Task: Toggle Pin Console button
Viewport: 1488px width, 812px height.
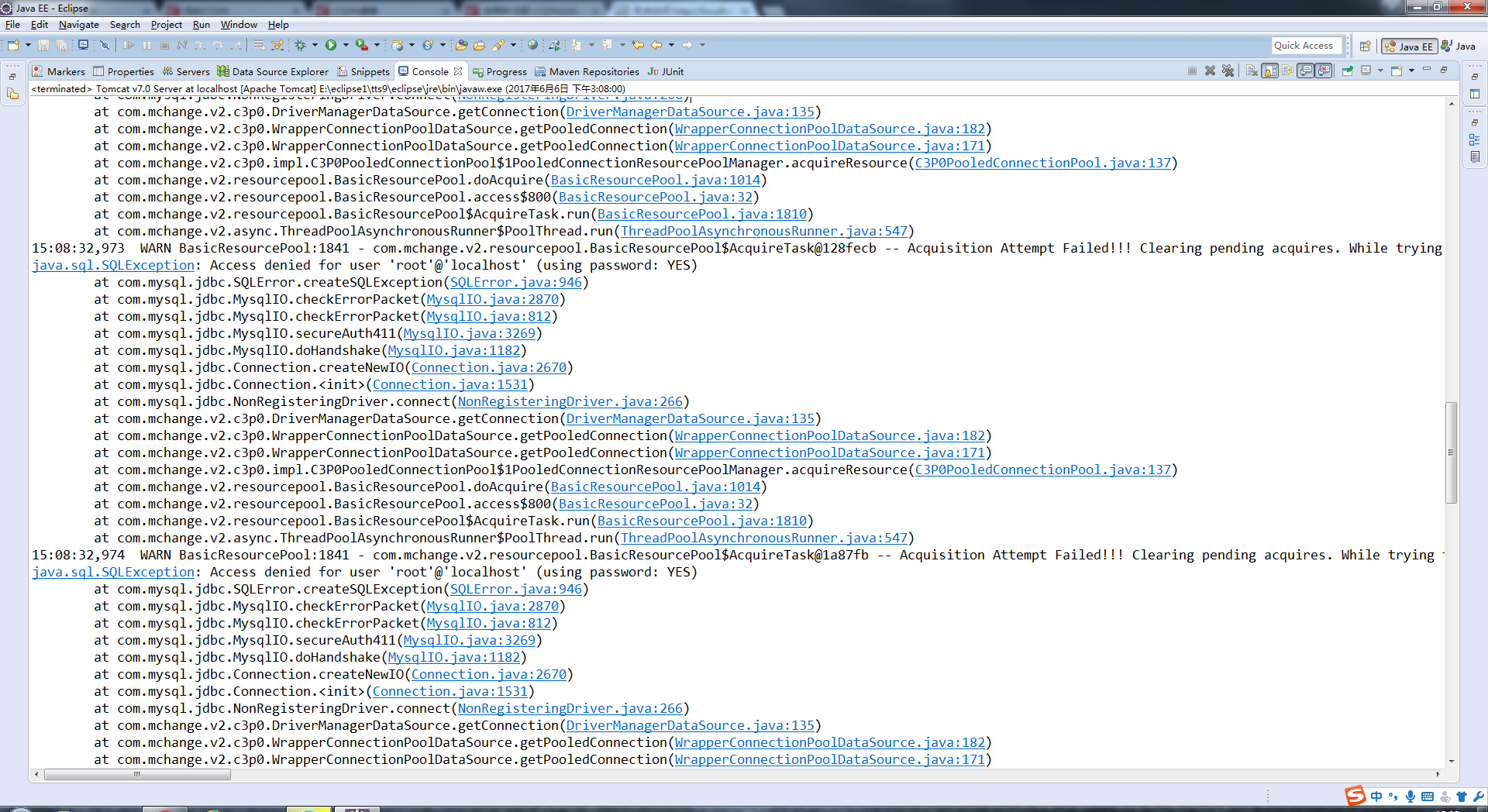Action: tap(1348, 71)
